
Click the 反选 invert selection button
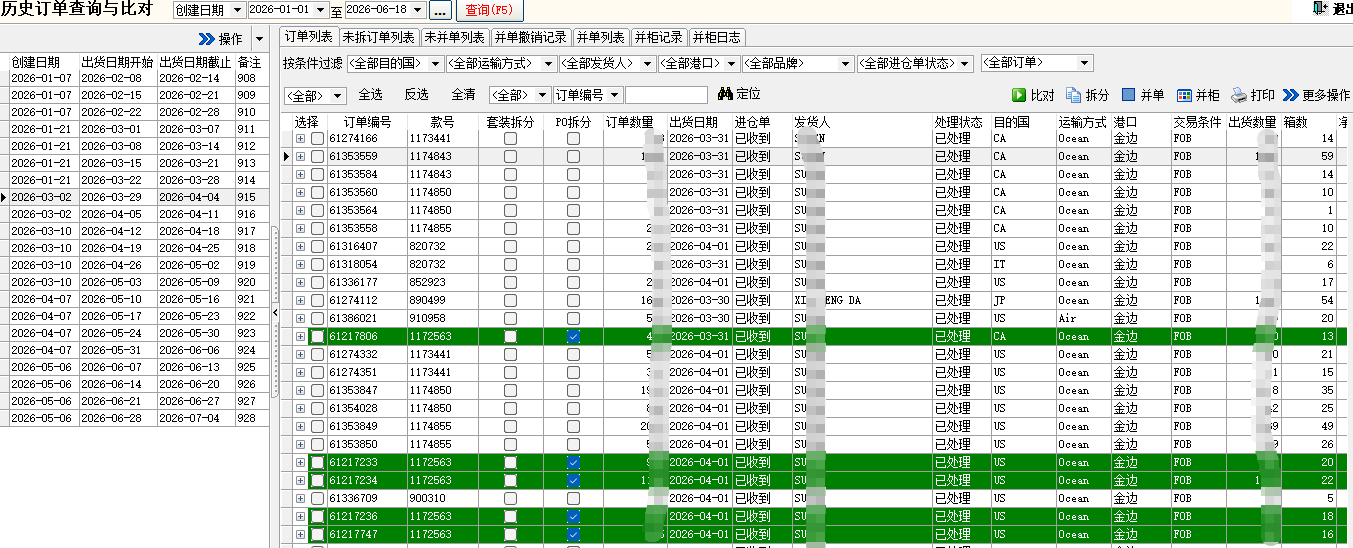pos(417,95)
